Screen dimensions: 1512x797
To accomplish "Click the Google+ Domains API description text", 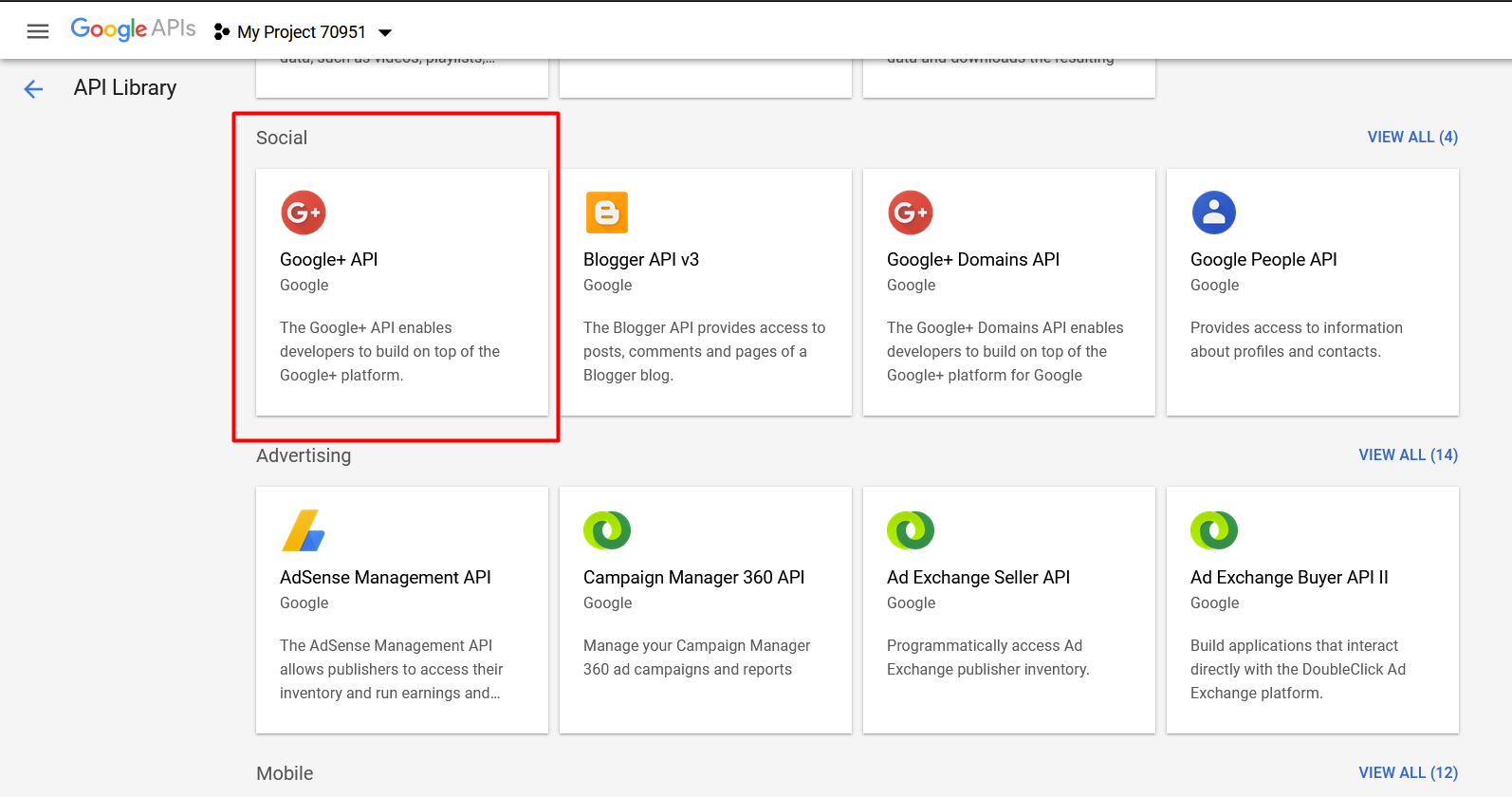I will (1005, 351).
